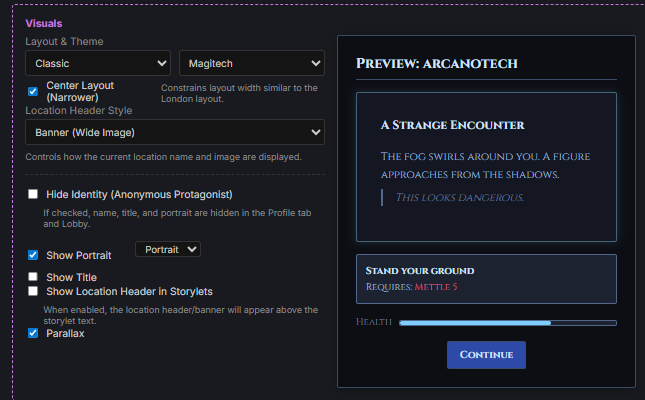Viewport: 645px width, 400px height.
Task: Open the Classic layout dropdown
Action: [x=98, y=63]
